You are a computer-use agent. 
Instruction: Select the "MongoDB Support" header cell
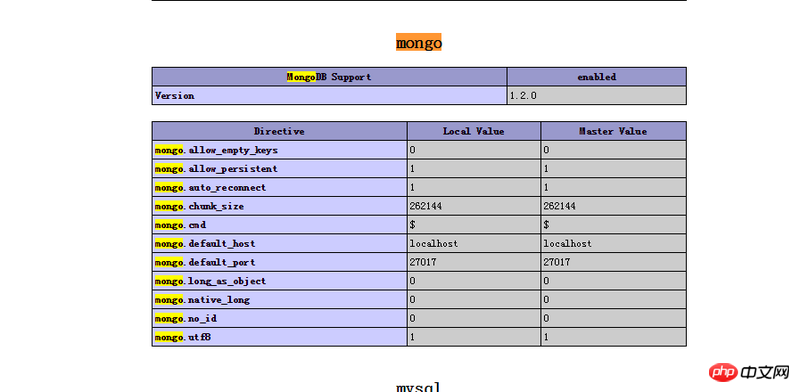(x=329, y=77)
